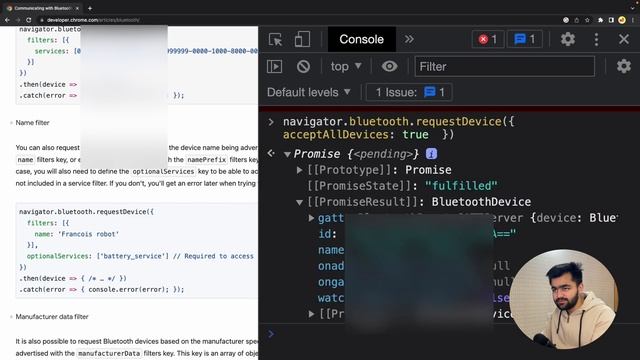Viewport: 640px width, 360px height.
Task: Bookmark the page with star icon
Action: (x=587, y=20)
